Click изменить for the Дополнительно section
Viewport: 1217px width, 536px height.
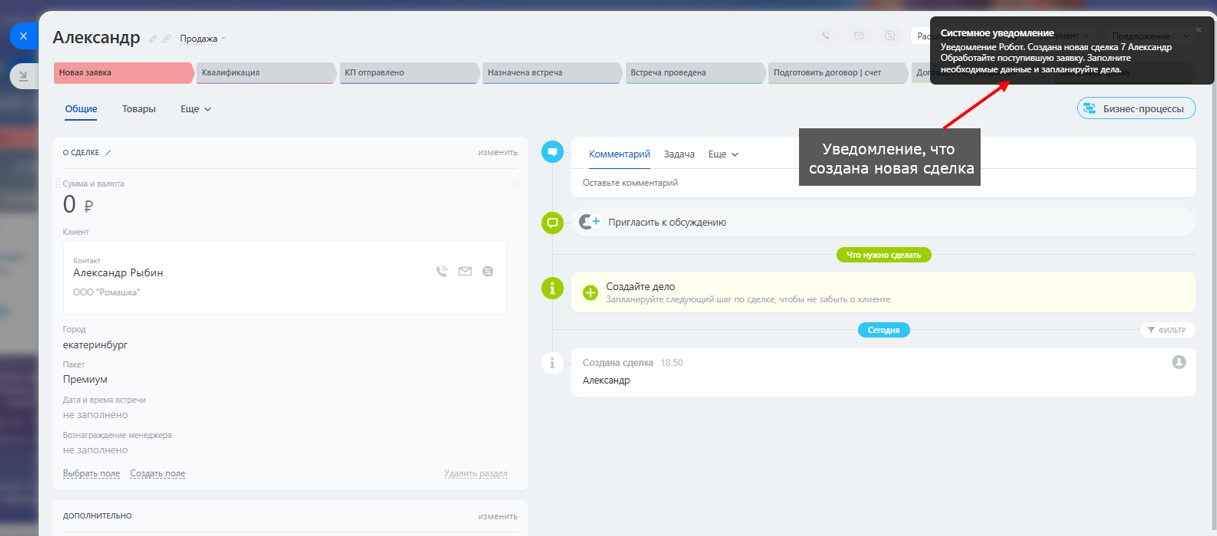coord(497,516)
